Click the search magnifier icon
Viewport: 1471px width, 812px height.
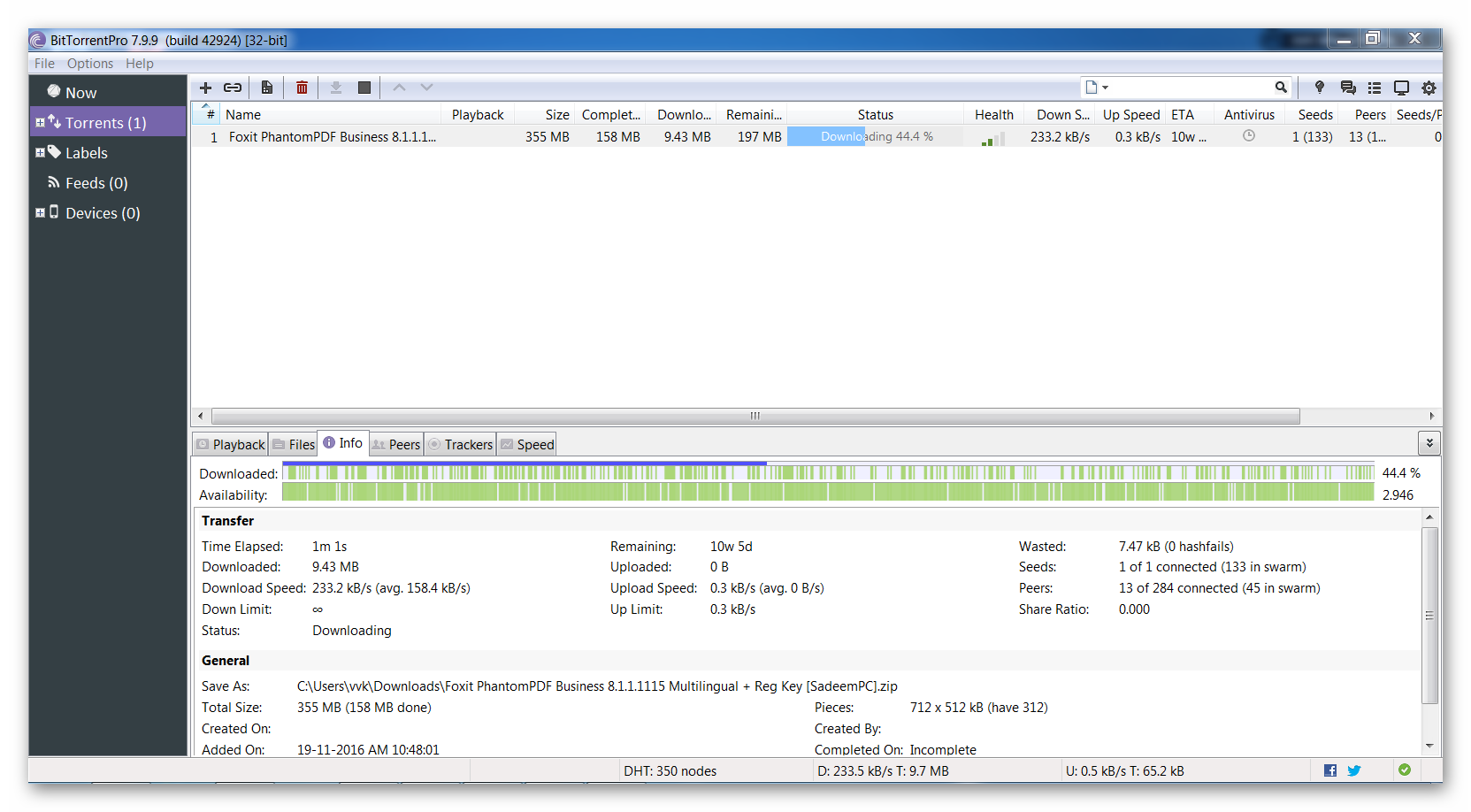tap(1281, 87)
